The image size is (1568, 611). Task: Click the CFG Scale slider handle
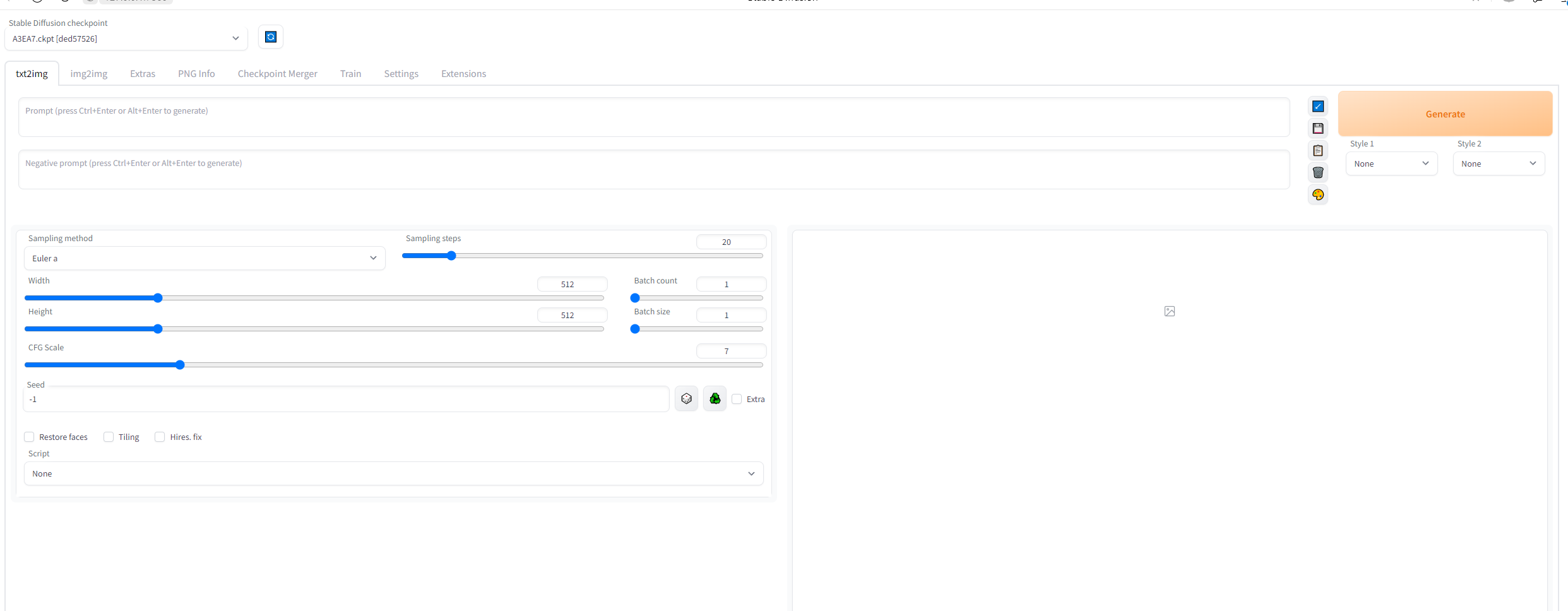click(180, 365)
